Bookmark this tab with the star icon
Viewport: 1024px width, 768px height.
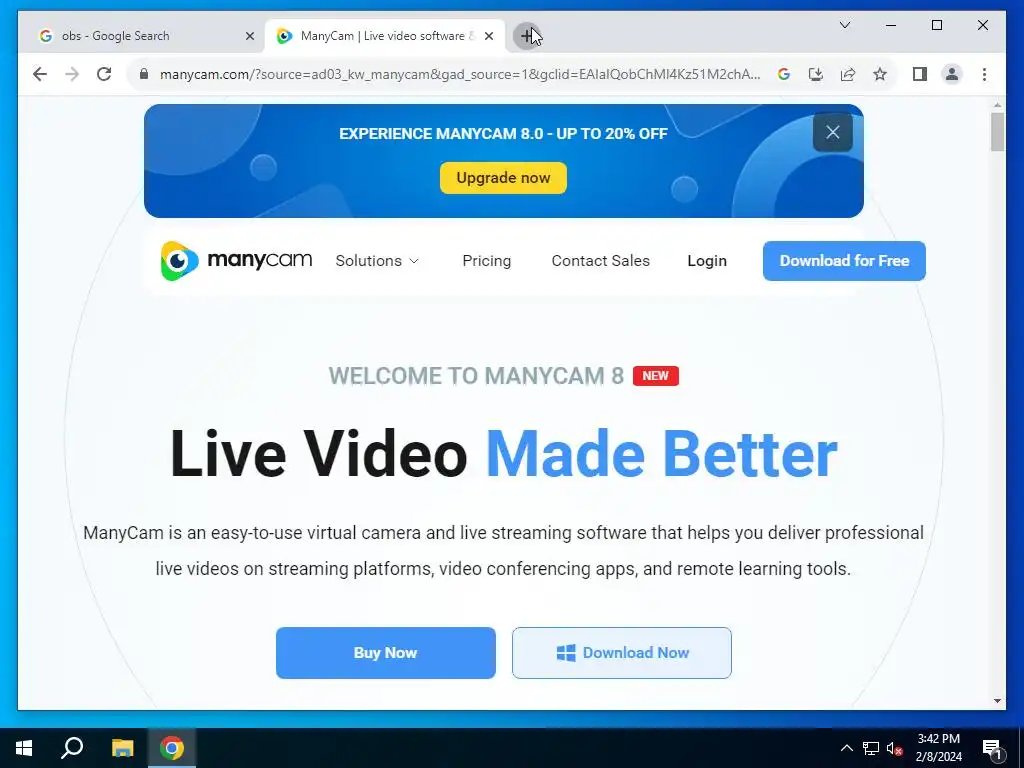coord(880,74)
